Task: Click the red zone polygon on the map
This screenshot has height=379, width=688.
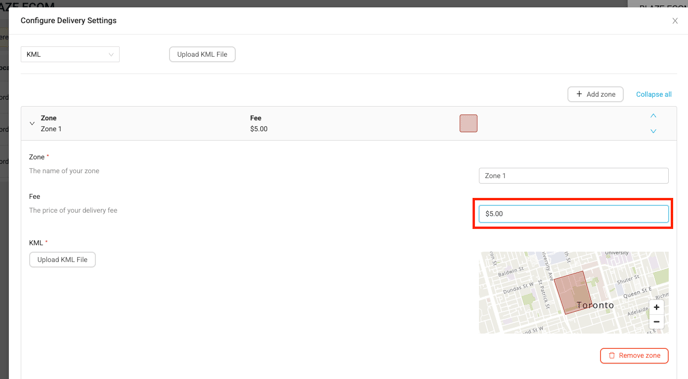Action: (572, 292)
